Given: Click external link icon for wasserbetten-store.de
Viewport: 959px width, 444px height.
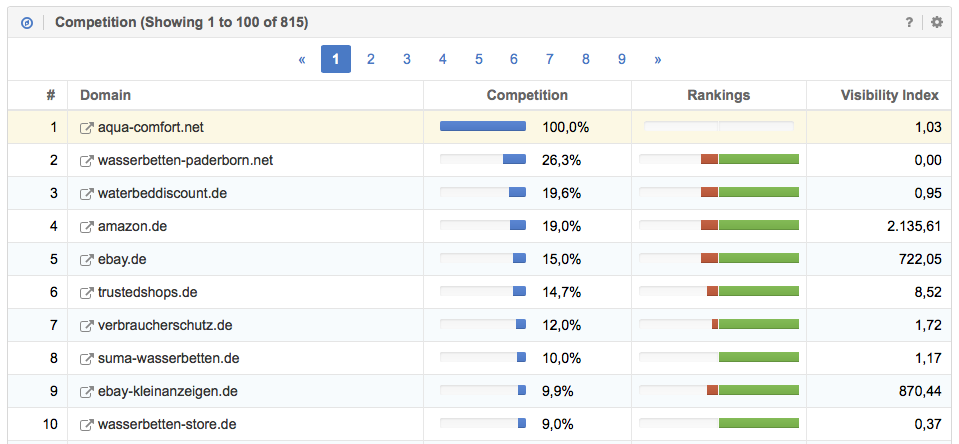Looking at the screenshot, I should tap(87, 425).
